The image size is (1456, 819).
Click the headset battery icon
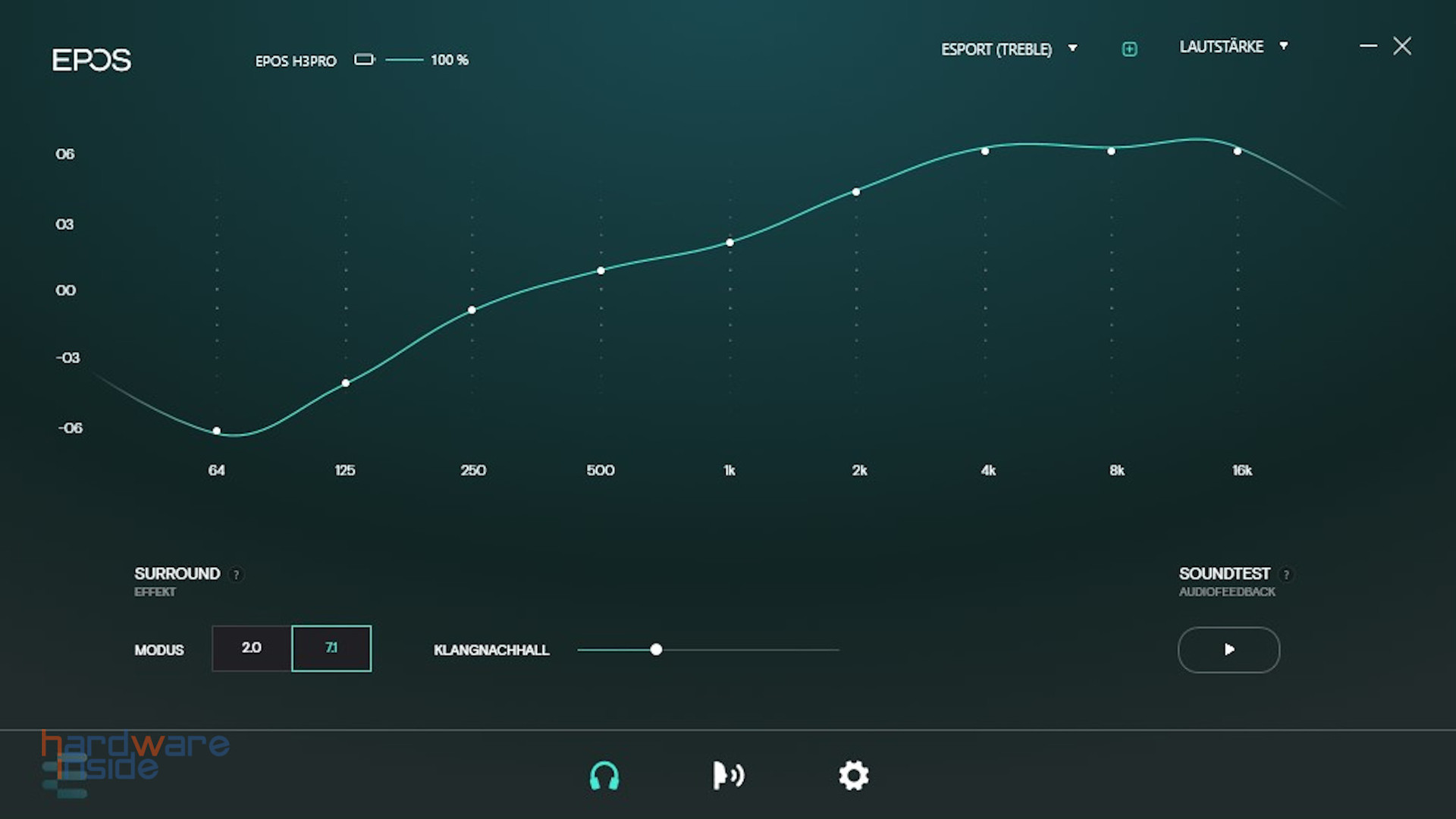click(x=365, y=60)
